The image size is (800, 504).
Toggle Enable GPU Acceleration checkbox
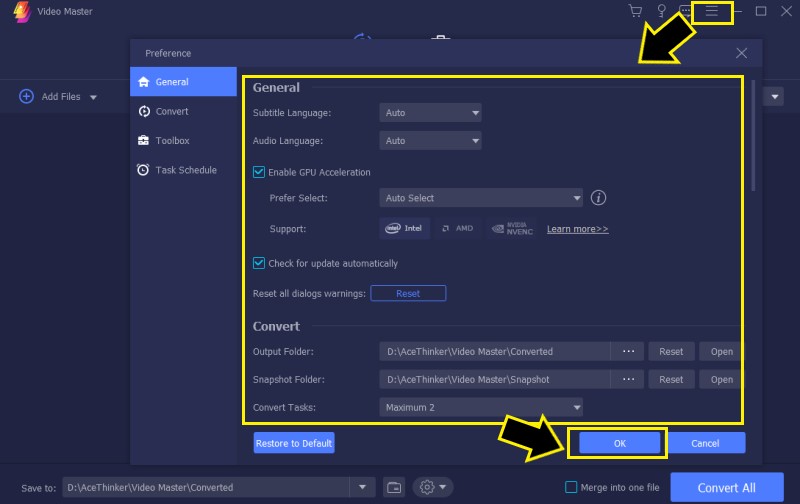(x=259, y=172)
